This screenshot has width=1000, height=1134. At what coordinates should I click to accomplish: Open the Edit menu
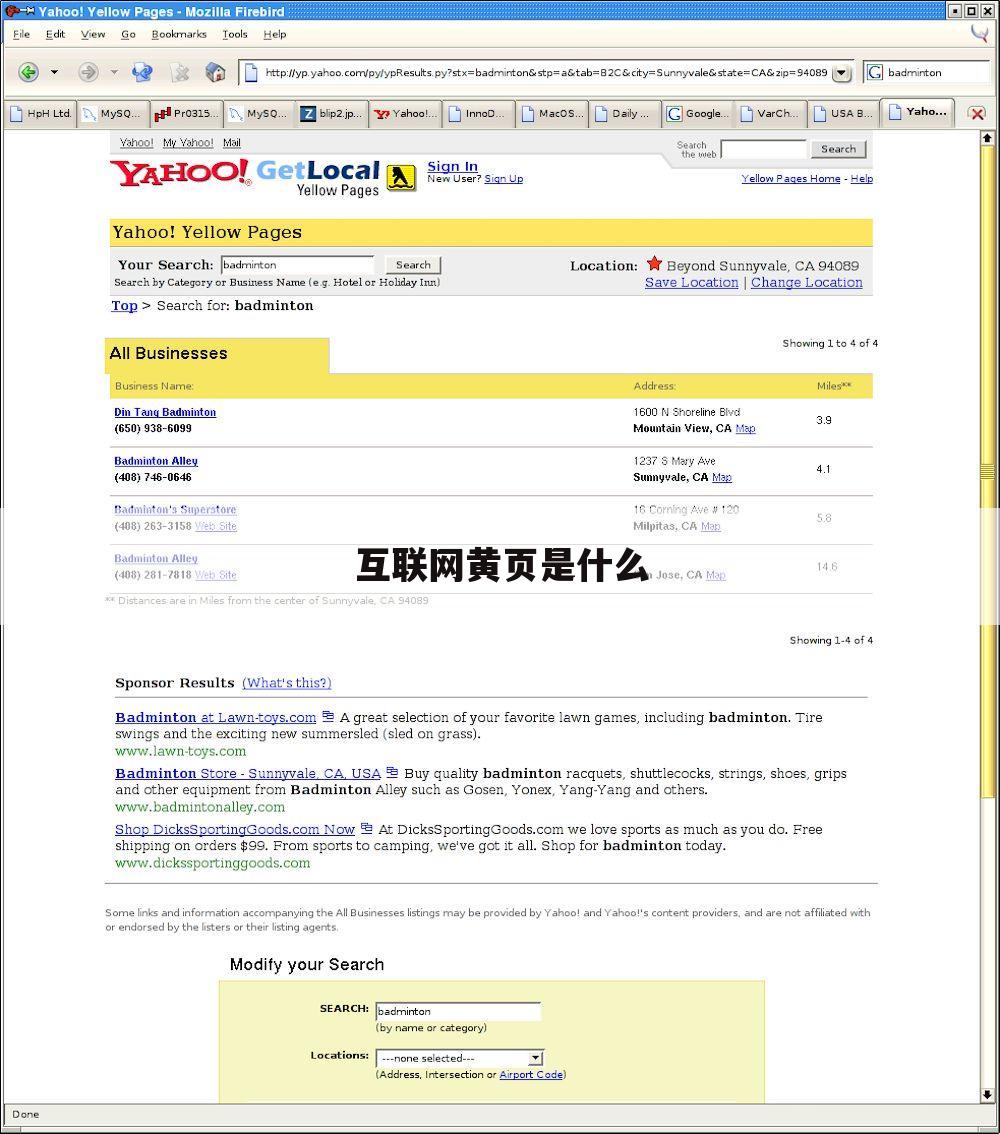(55, 34)
